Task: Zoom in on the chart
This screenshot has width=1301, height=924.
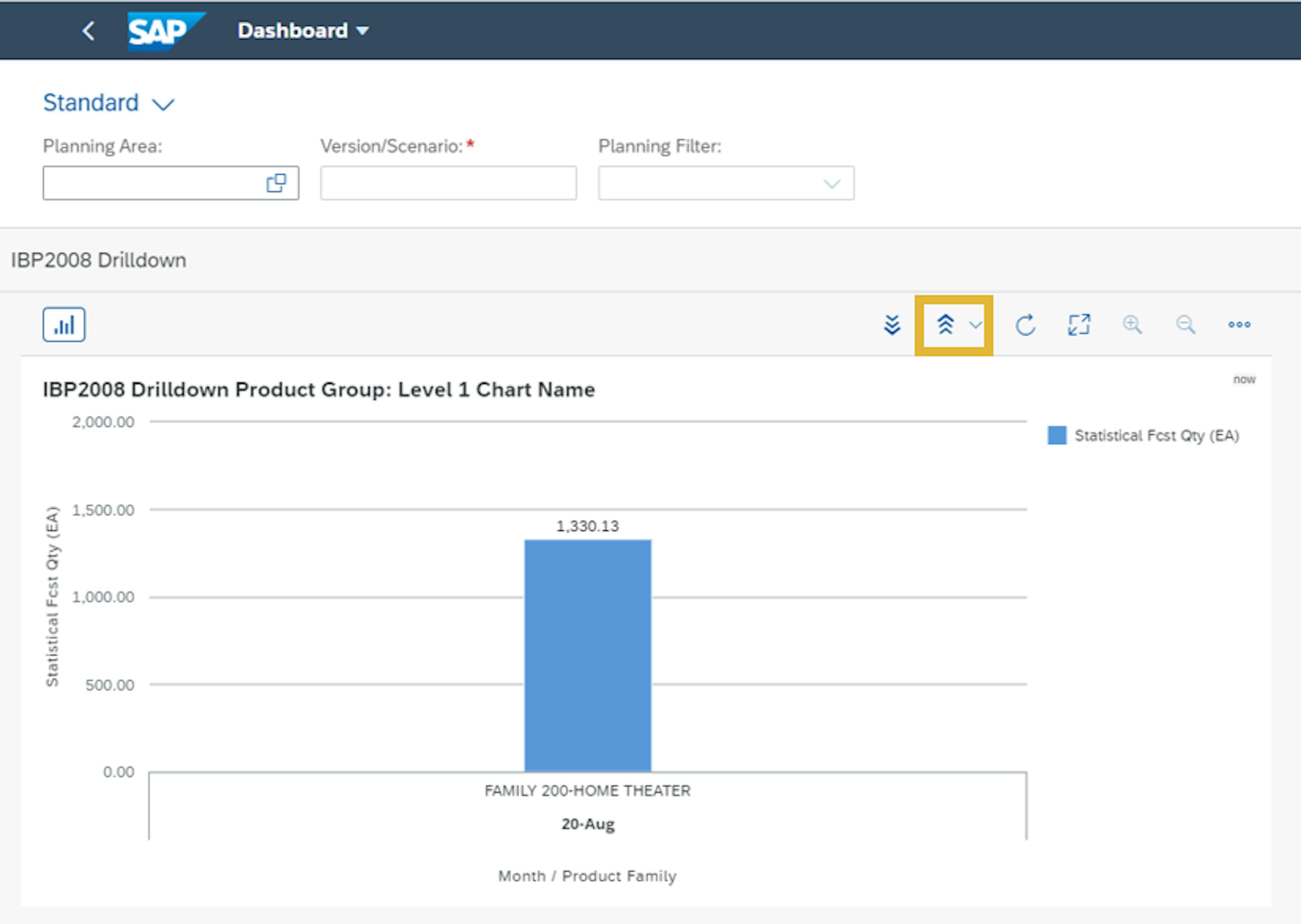Action: [1132, 324]
